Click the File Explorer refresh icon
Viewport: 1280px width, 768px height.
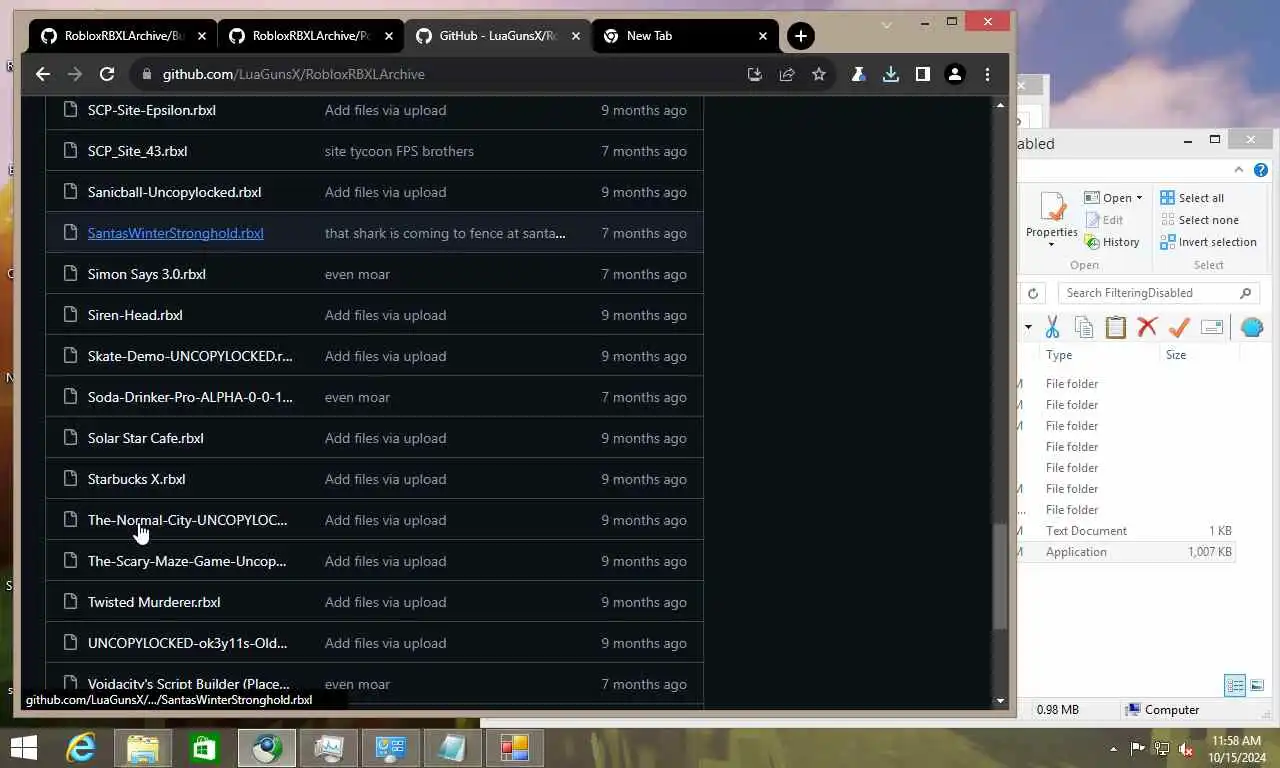tap(1033, 293)
